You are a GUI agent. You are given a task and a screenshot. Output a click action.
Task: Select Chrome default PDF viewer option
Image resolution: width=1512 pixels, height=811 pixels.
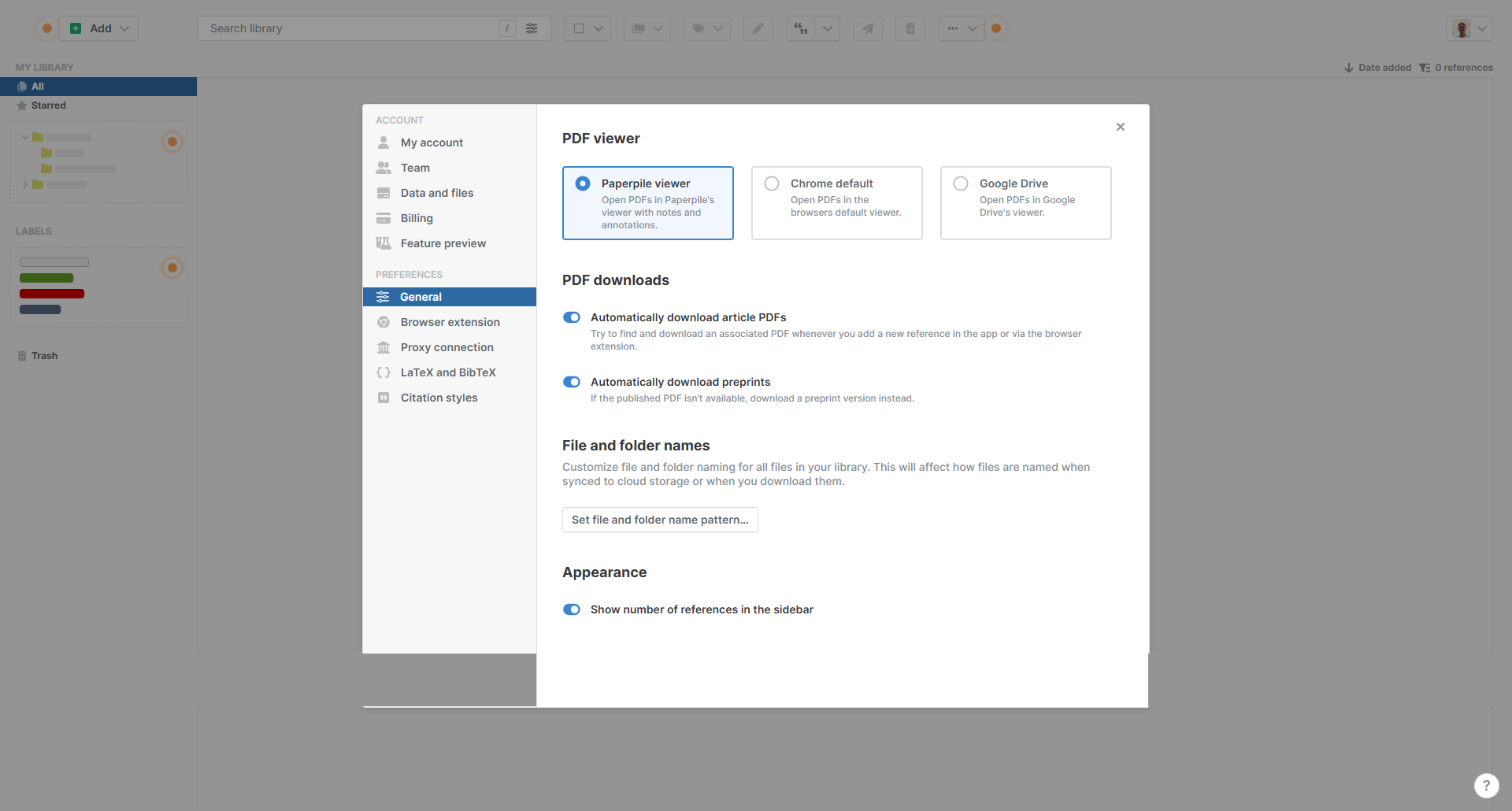tap(772, 183)
